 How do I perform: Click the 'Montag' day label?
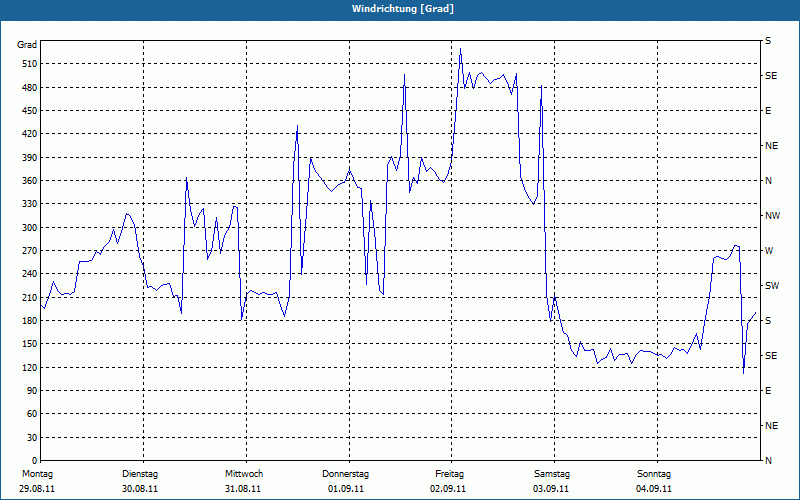37,474
